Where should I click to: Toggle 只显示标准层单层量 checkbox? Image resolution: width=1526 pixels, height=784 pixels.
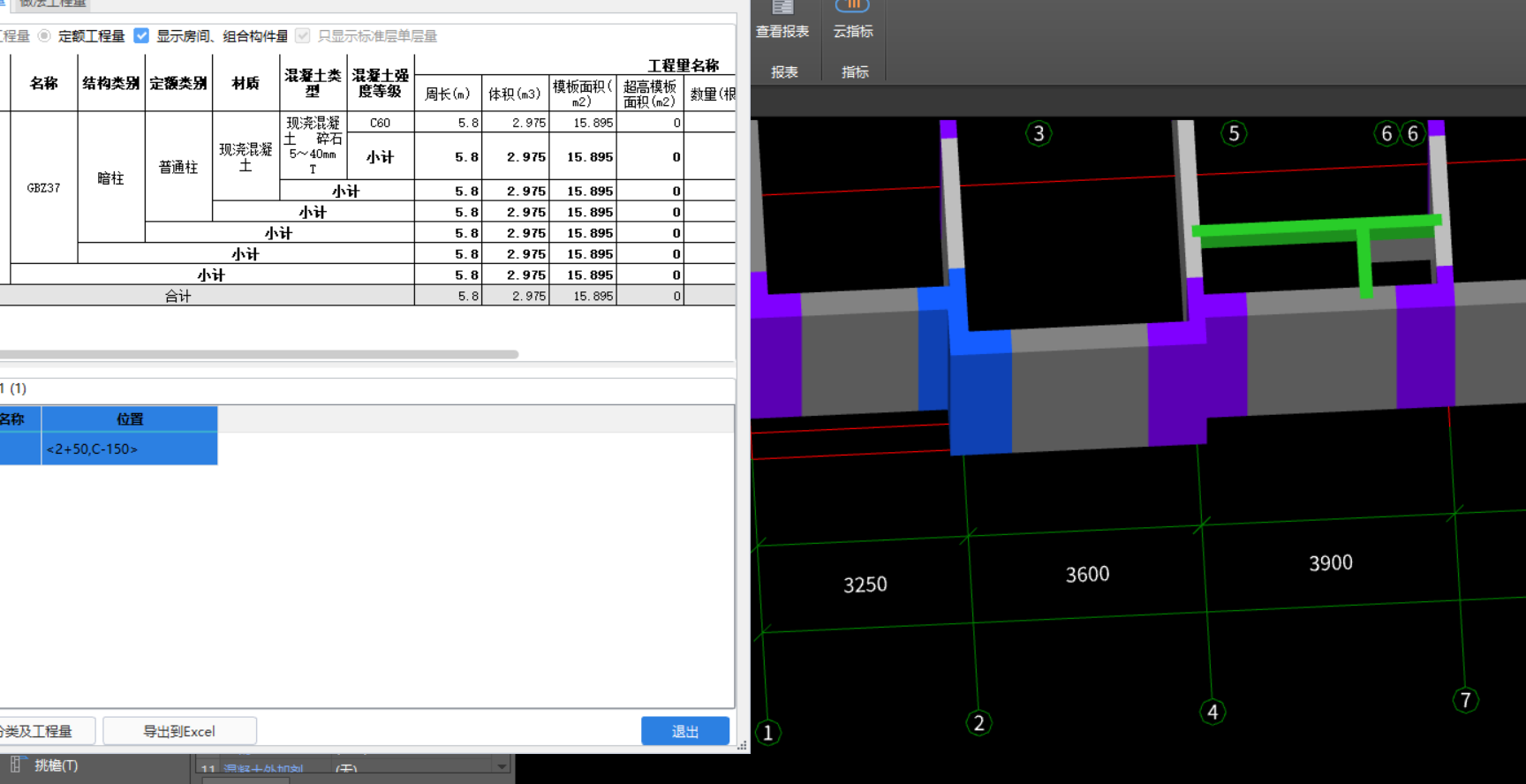point(303,36)
